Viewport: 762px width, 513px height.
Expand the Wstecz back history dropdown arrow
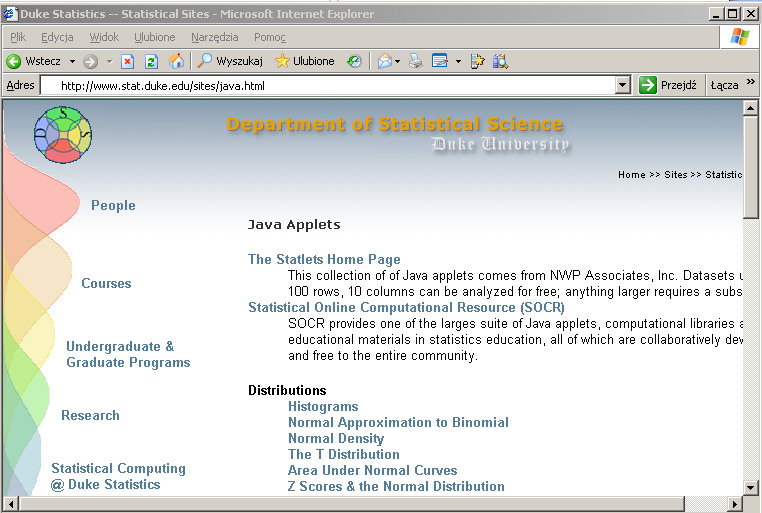point(72,62)
